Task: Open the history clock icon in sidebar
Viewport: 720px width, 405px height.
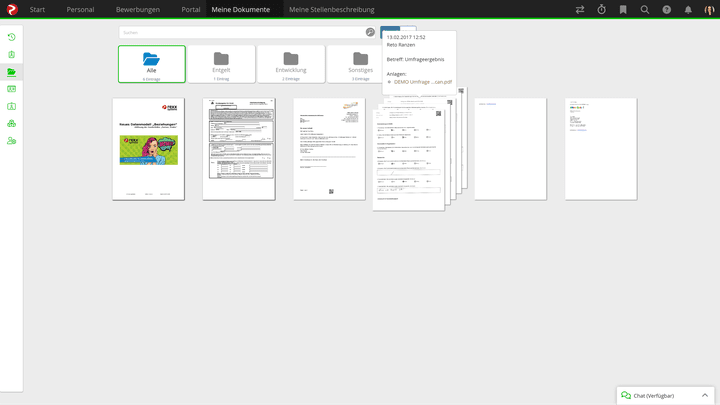Action: tap(11, 37)
